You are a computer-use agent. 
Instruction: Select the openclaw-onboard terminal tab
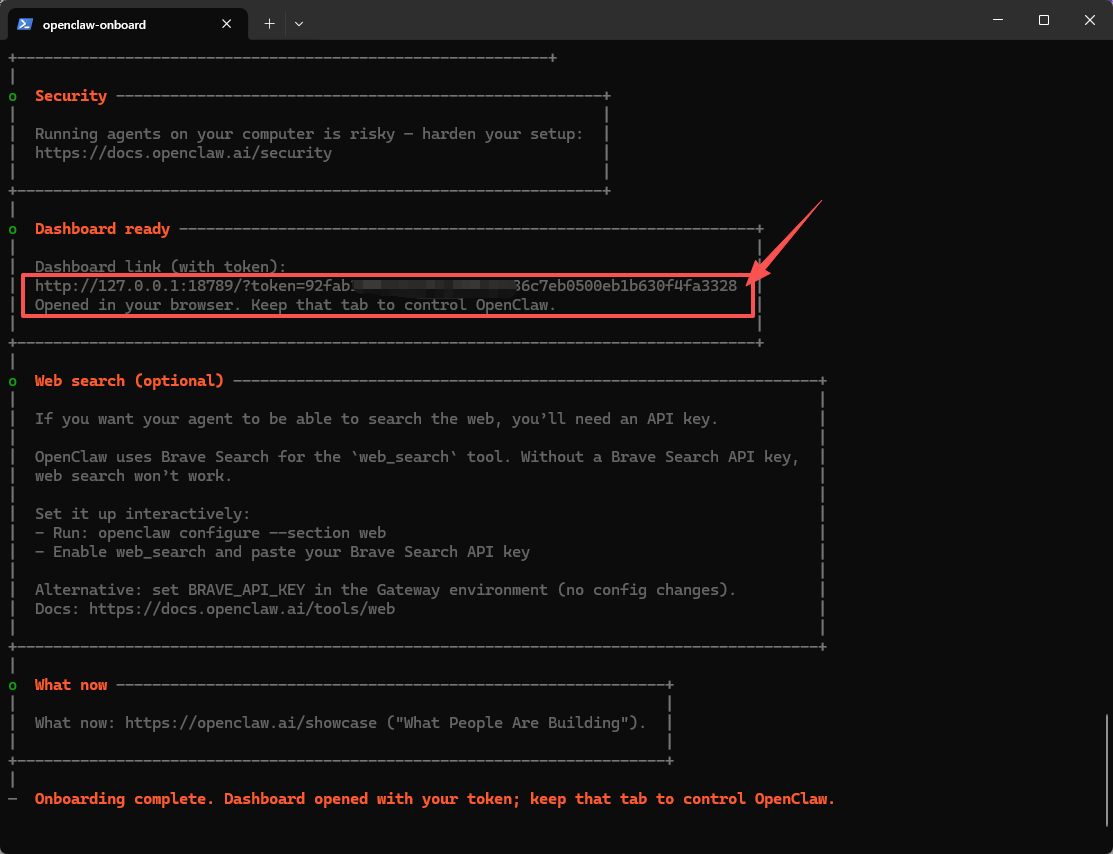(128, 23)
